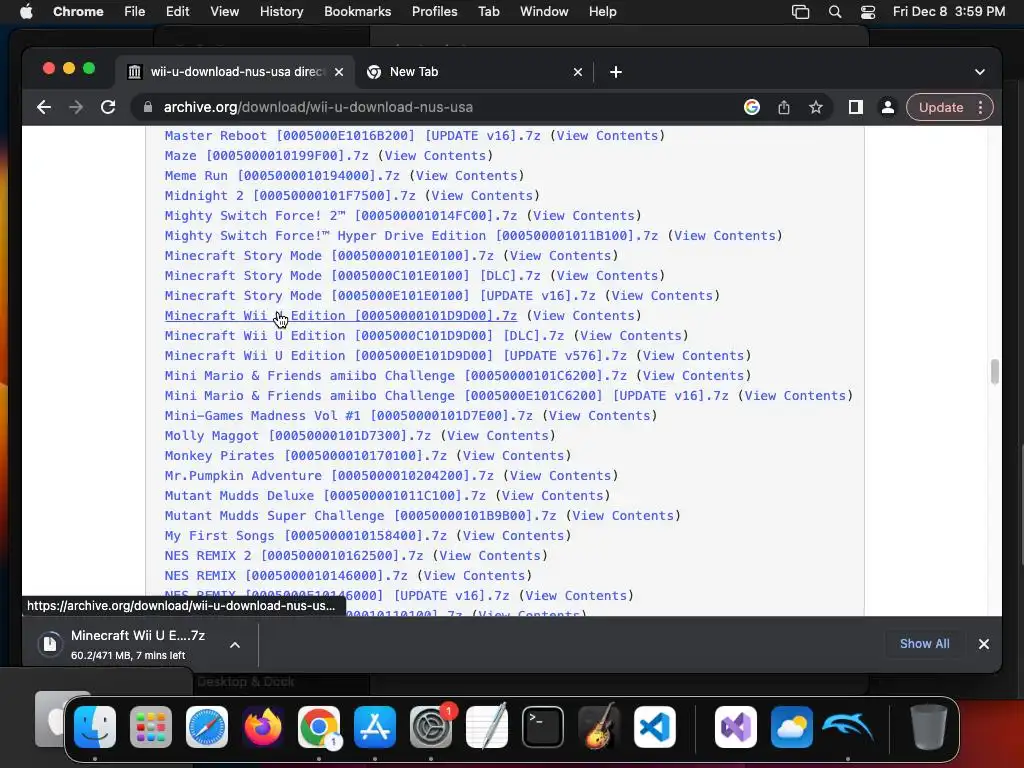Open Mutant Mudds Deluxe .7z link
The height and width of the screenshot is (768, 1024).
(325, 496)
